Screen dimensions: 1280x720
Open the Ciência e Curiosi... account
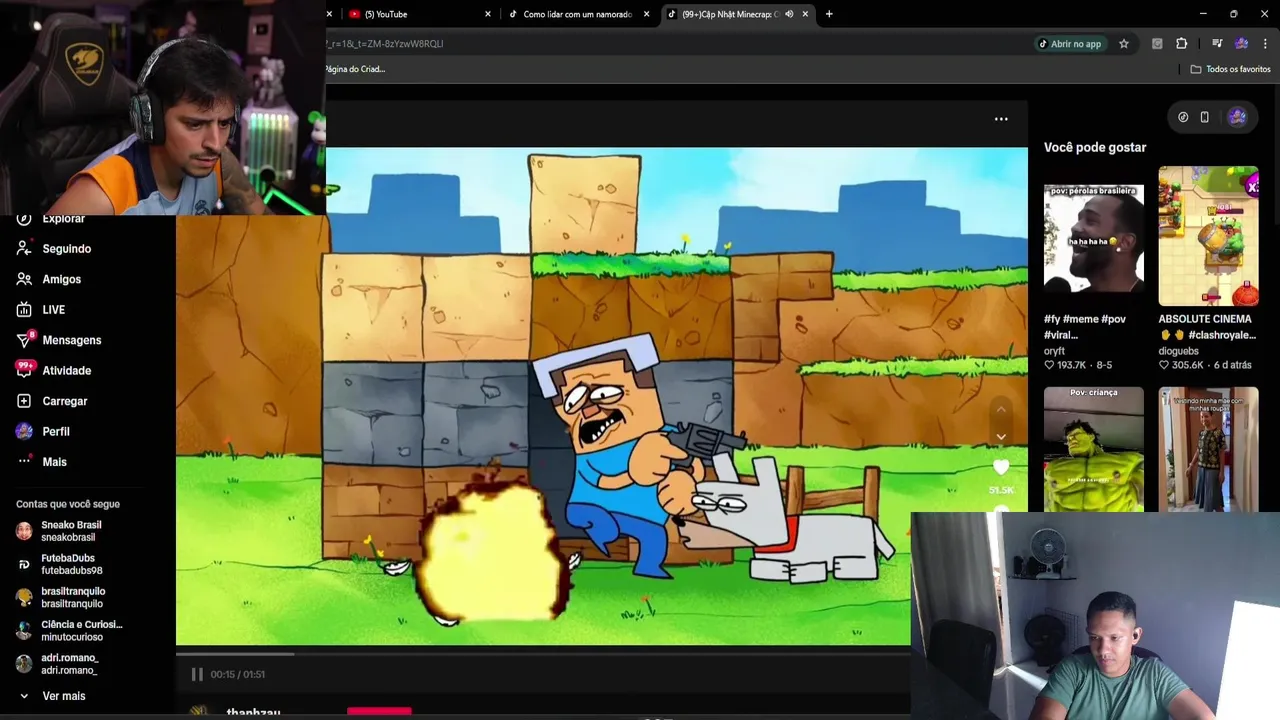pyautogui.click(x=81, y=630)
